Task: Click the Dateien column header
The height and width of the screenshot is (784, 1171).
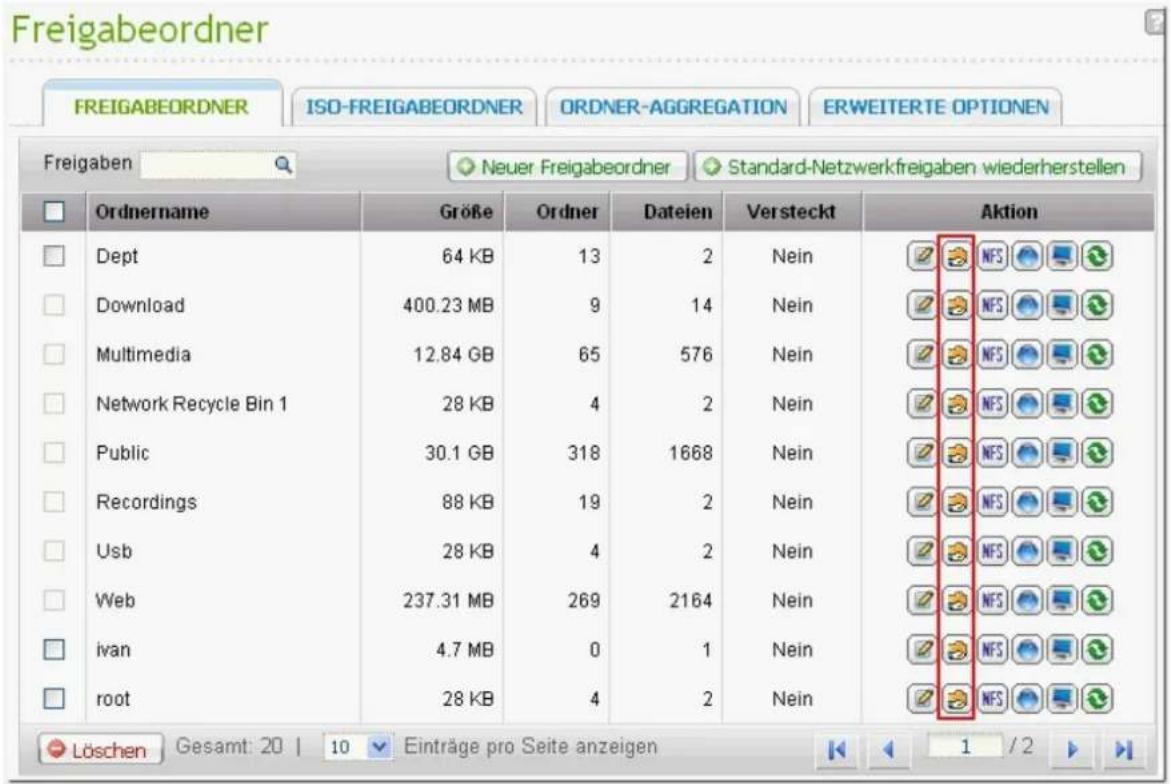Action: (x=667, y=211)
